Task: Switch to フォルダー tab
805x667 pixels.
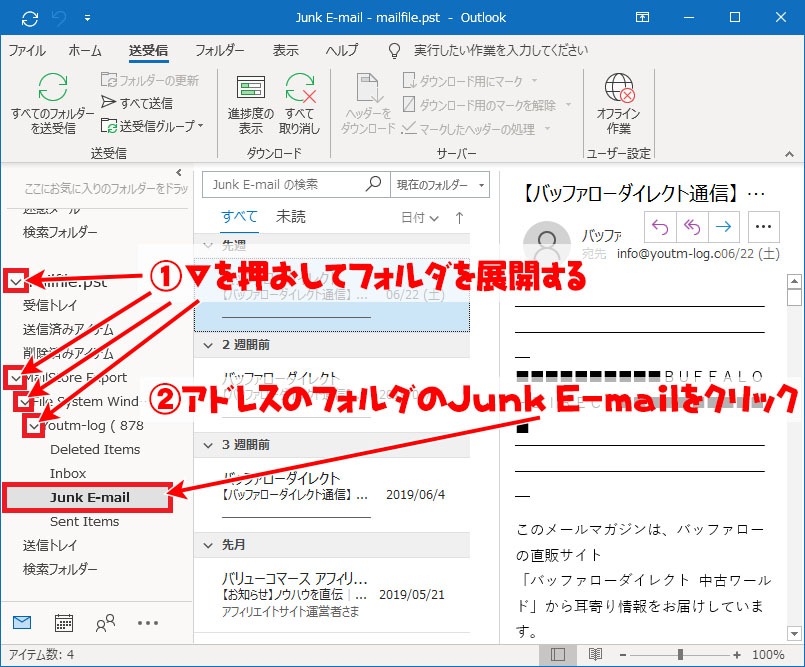Action: pos(220,50)
